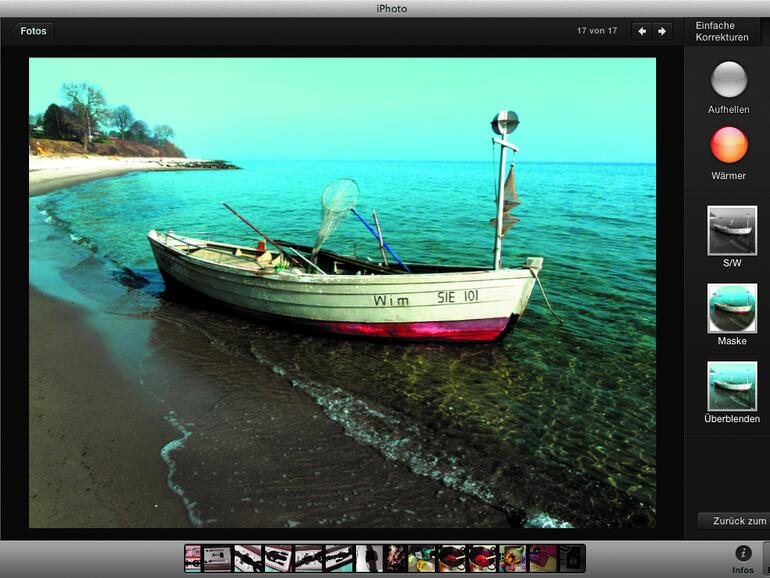Viewport: 770px width, 578px height.
Task: Click the Zurück zum reset button
Action: click(734, 521)
